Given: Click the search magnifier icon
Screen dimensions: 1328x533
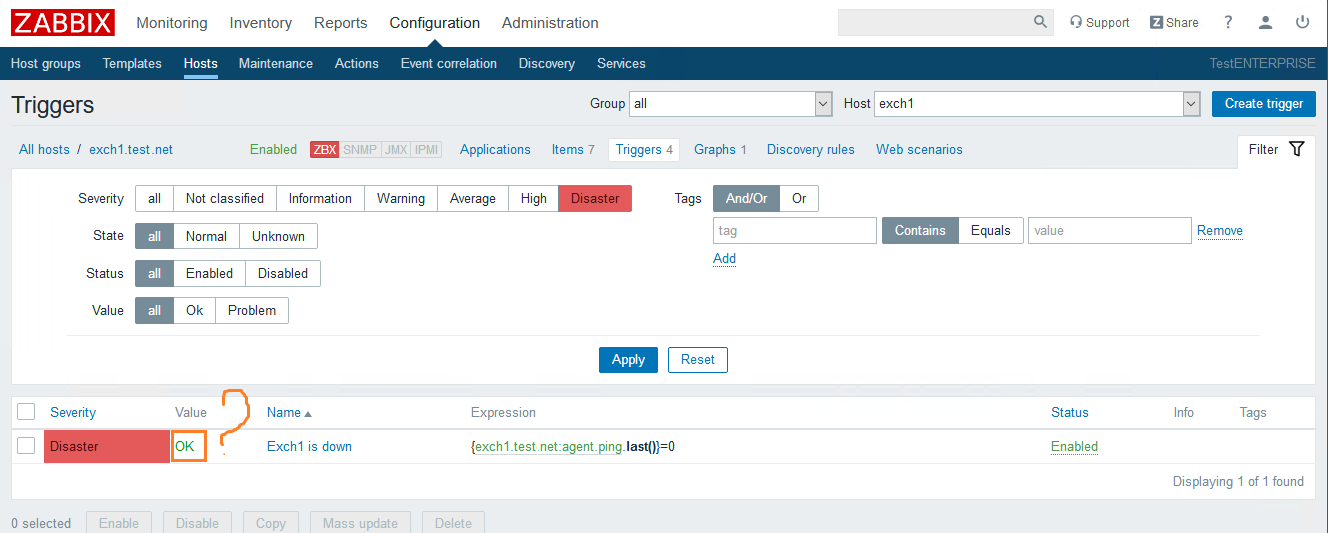Looking at the screenshot, I should click(x=1041, y=22).
